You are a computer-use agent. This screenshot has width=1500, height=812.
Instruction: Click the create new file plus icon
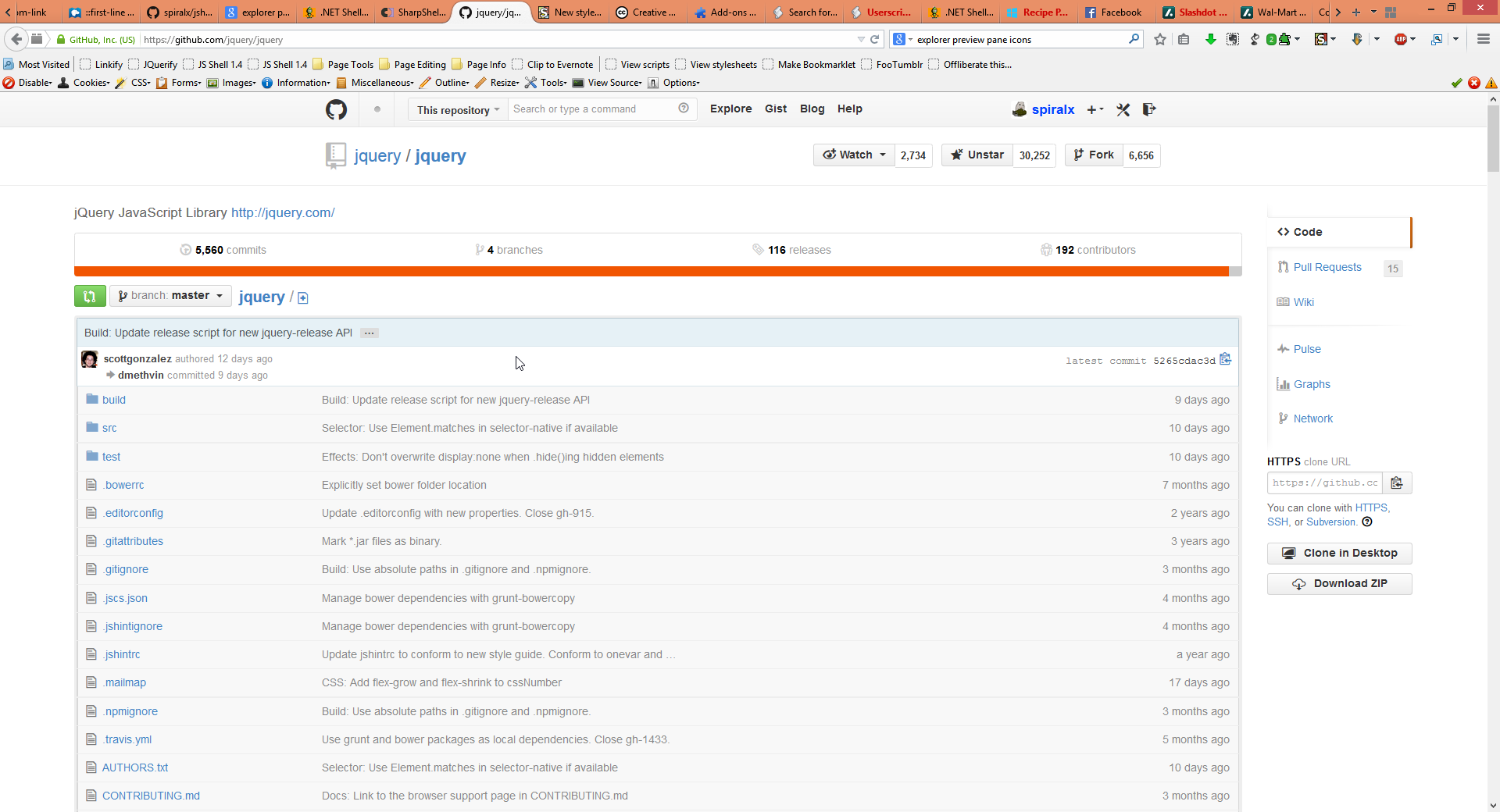point(303,298)
